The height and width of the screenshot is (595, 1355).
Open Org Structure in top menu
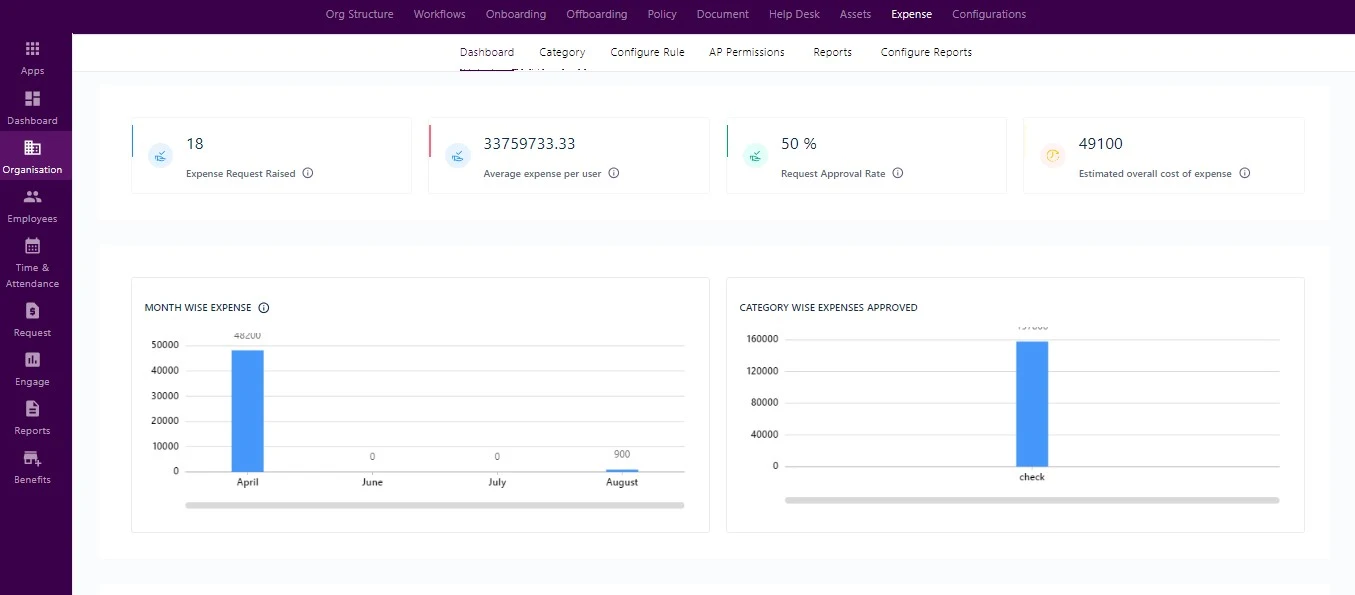(360, 14)
